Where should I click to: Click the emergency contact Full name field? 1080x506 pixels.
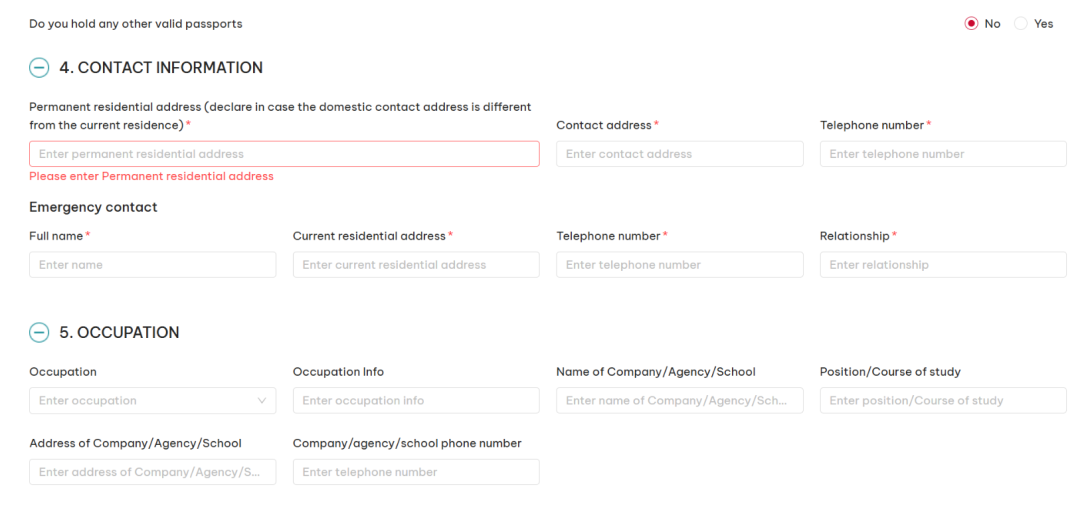tap(152, 265)
